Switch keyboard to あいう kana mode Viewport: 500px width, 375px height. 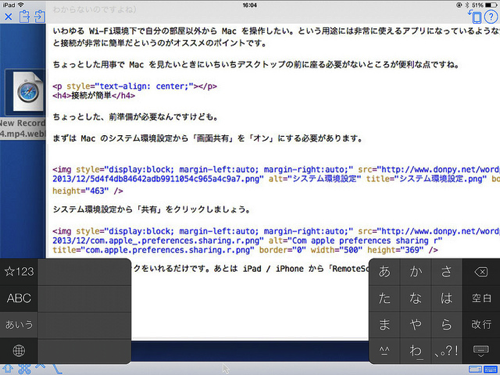[x=19, y=324]
